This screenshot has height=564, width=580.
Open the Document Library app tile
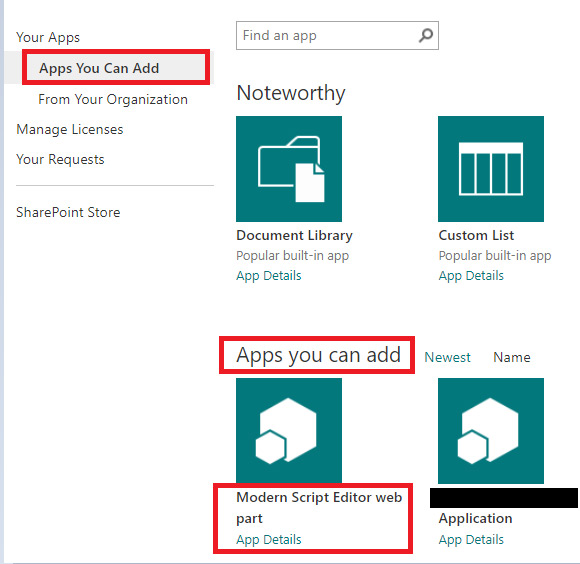pyautogui.click(x=289, y=169)
